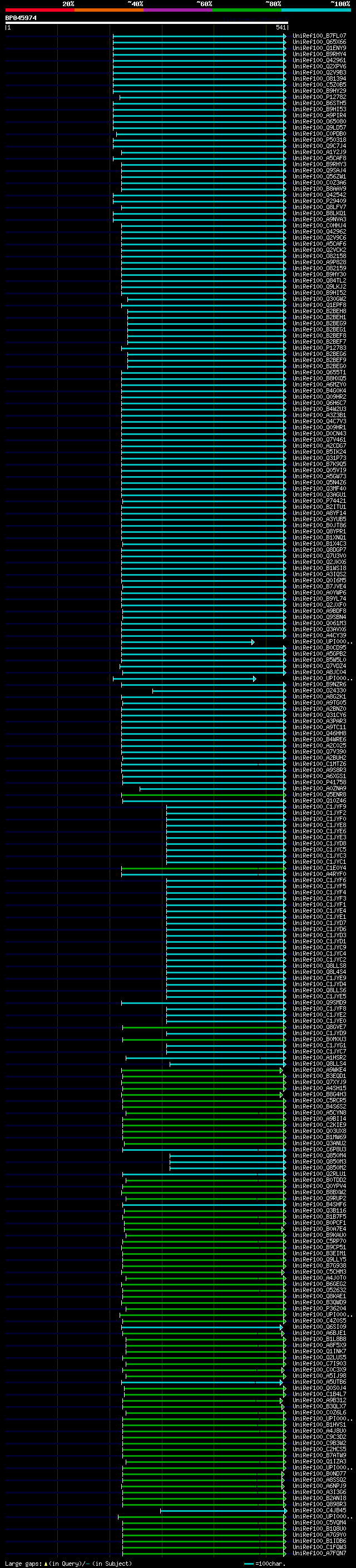356x1568 pixels.
Task: Select the UniRef100_B9NZR6 label
Action: (319, 684)
